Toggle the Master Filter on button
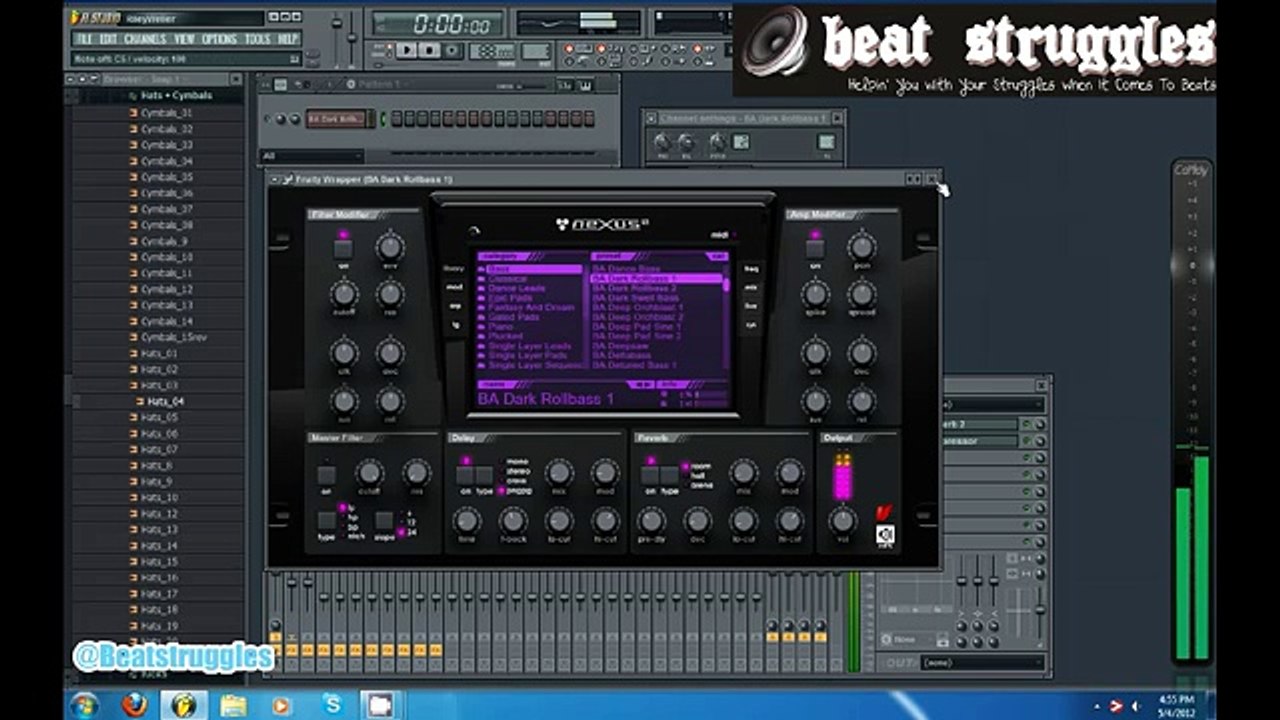The width and height of the screenshot is (1280, 720). click(326, 475)
